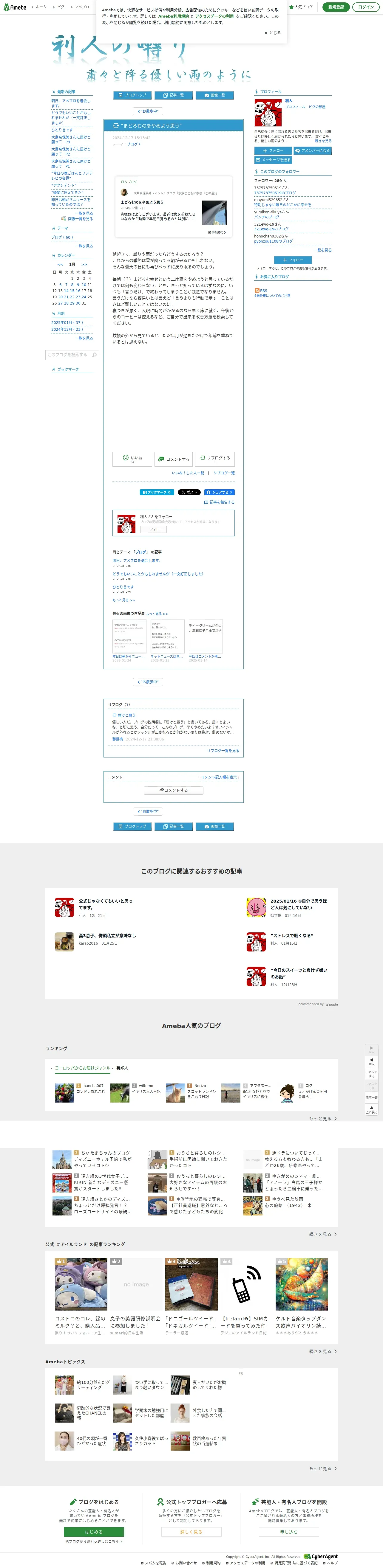
Task: Open the recent article ひとり言です in the sidebar
Action: 61,130
